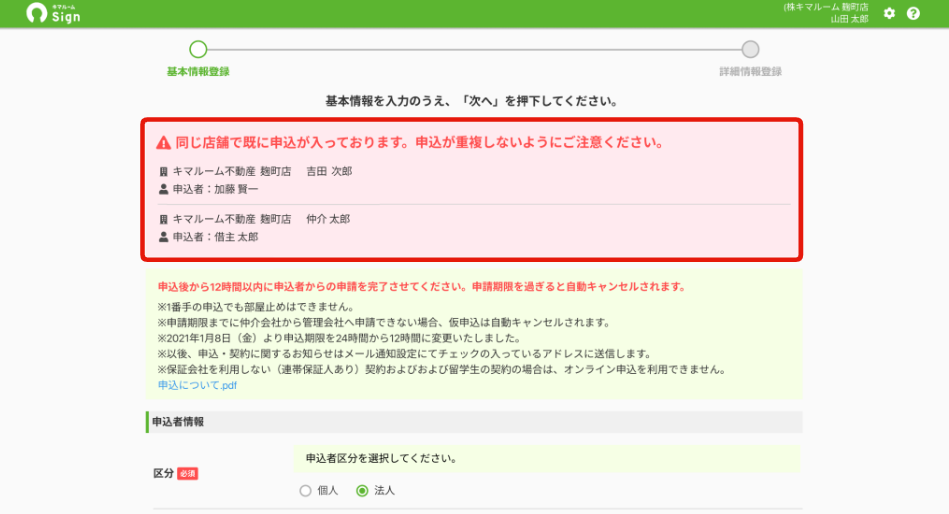Go to 基本情報登録 step circle
The image size is (949, 514).
[x=198, y=49]
